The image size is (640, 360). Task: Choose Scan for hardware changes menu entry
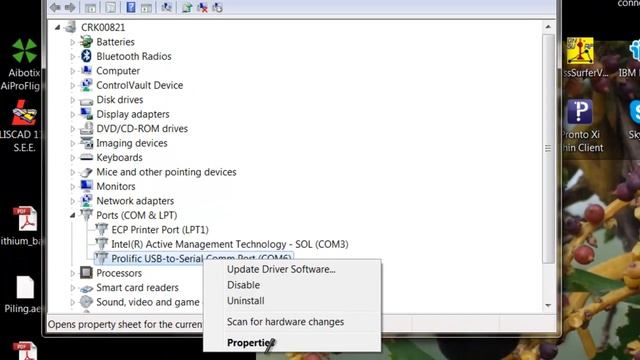pyautogui.click(x=285, y=322)
